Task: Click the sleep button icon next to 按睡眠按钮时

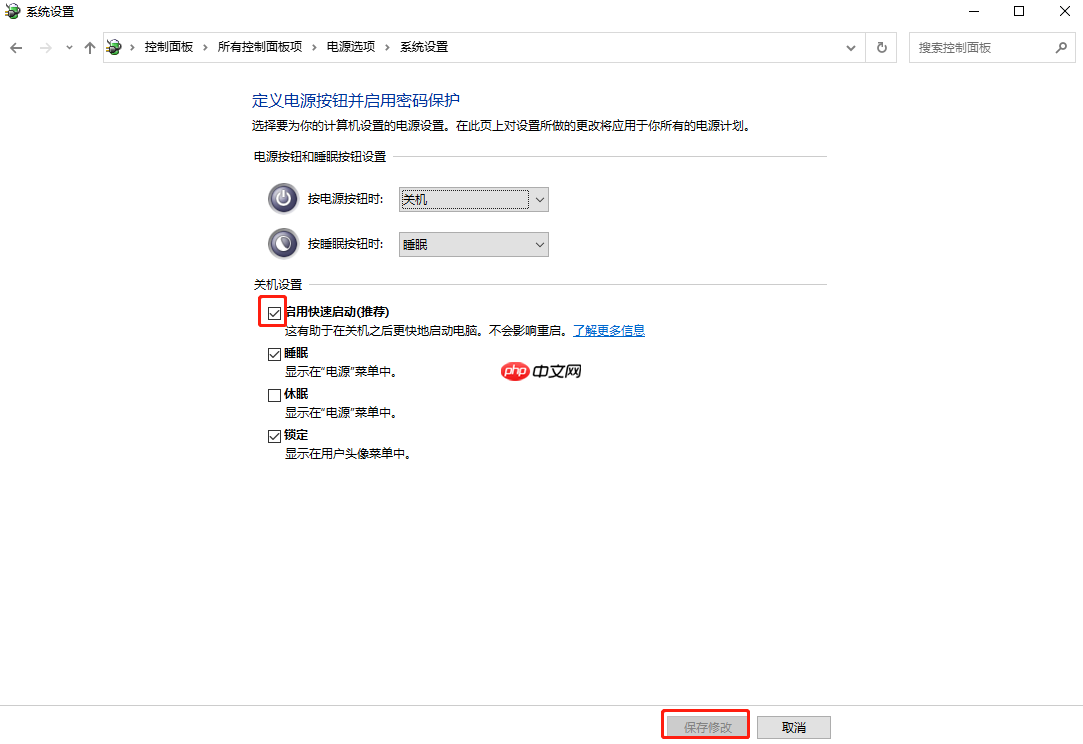Action: tap(283, 243)
